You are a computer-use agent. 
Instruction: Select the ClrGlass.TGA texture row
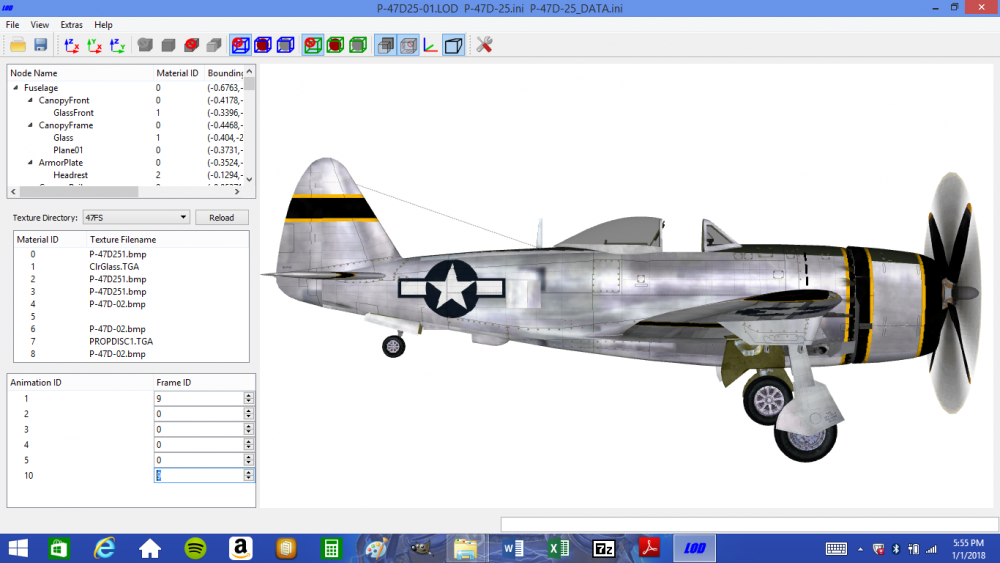click(x=131, y=267)
